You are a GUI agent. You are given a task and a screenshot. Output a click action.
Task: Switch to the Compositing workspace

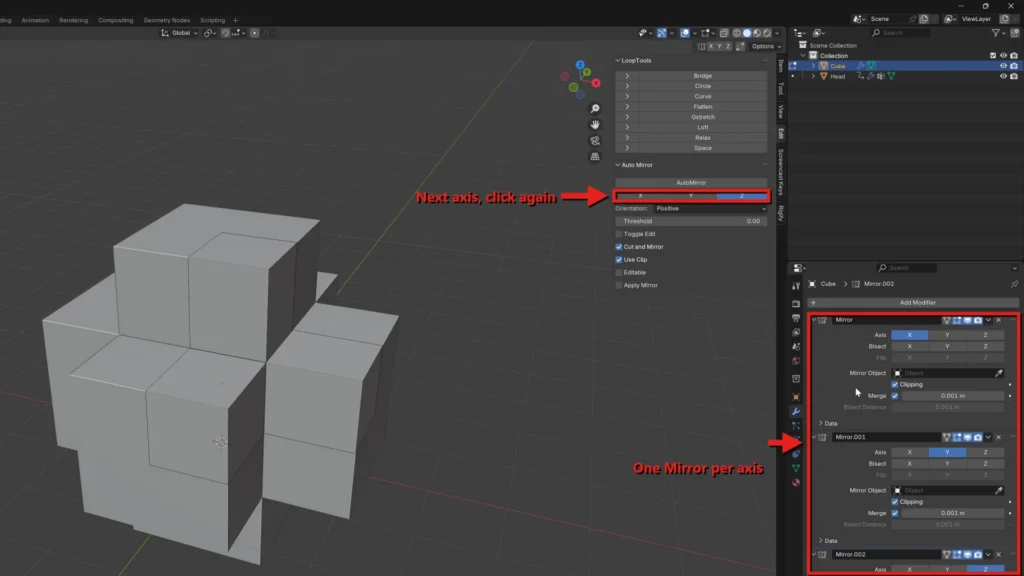tap(116, 20)
